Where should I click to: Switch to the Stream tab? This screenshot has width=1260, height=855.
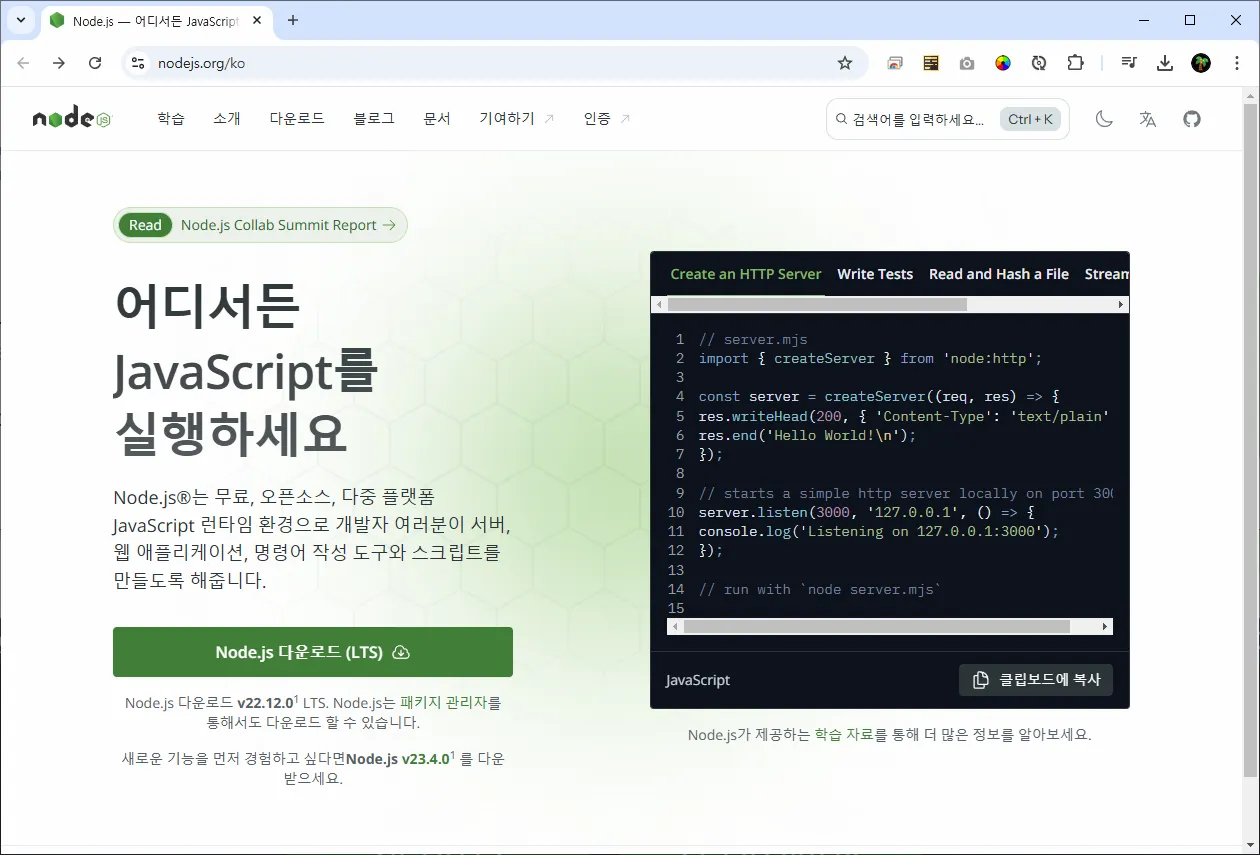click(1107, 274)
